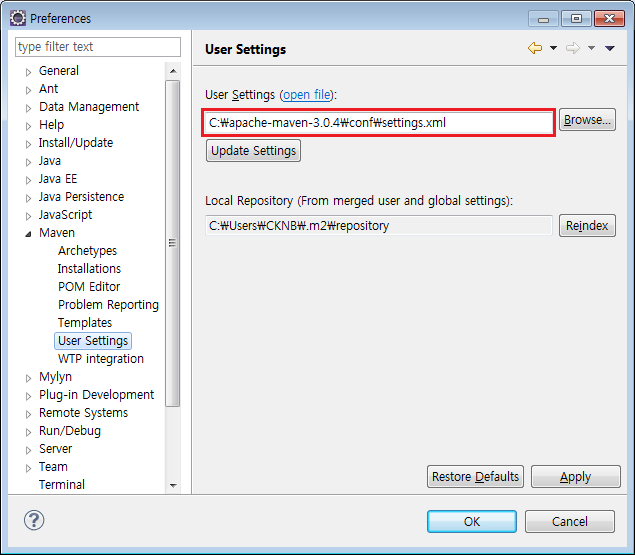This screenshot has width=635, height=555.
Task: Click in the type filter text field
Action: (98, 47)
